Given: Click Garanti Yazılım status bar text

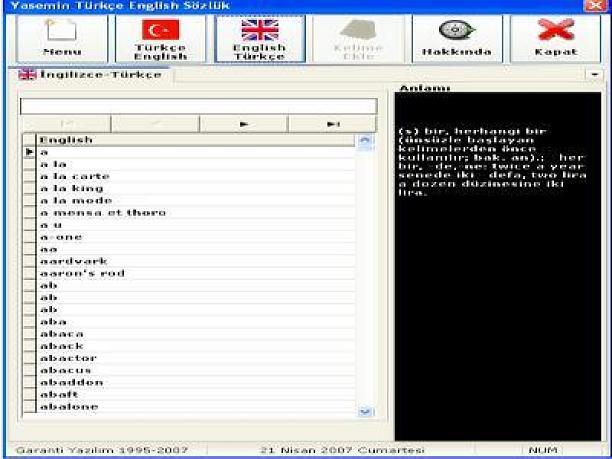Looking at the screenshot, I should tap(102, 450).
